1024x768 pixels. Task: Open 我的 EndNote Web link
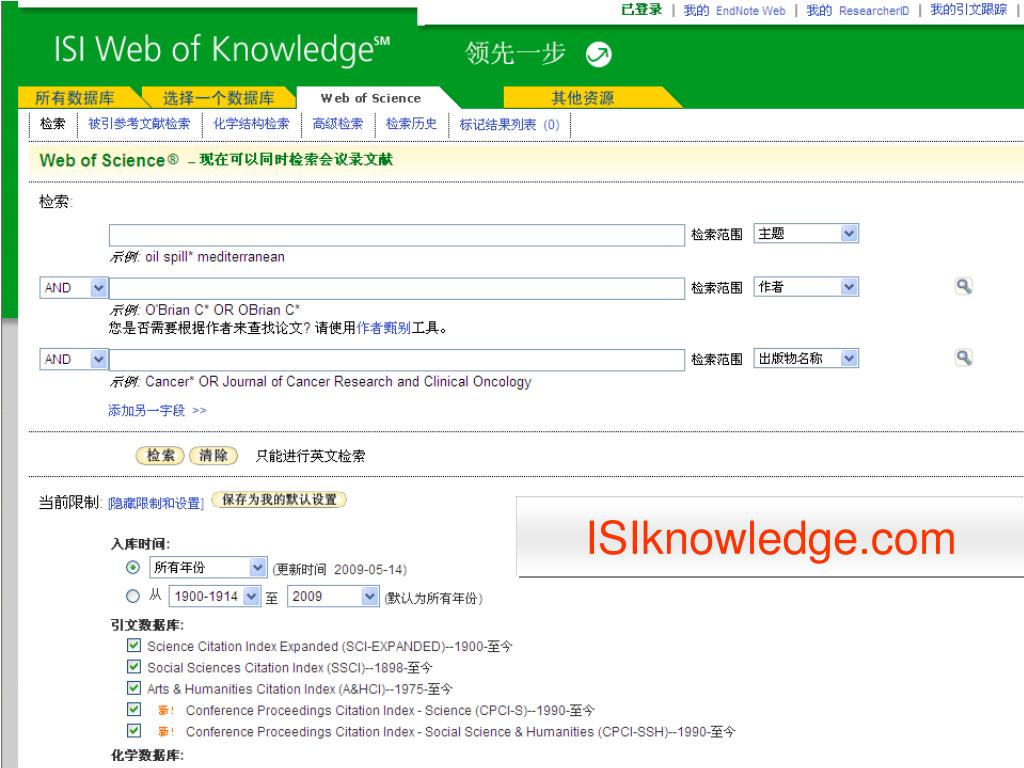pyautogui.click(x=734, y=10)
